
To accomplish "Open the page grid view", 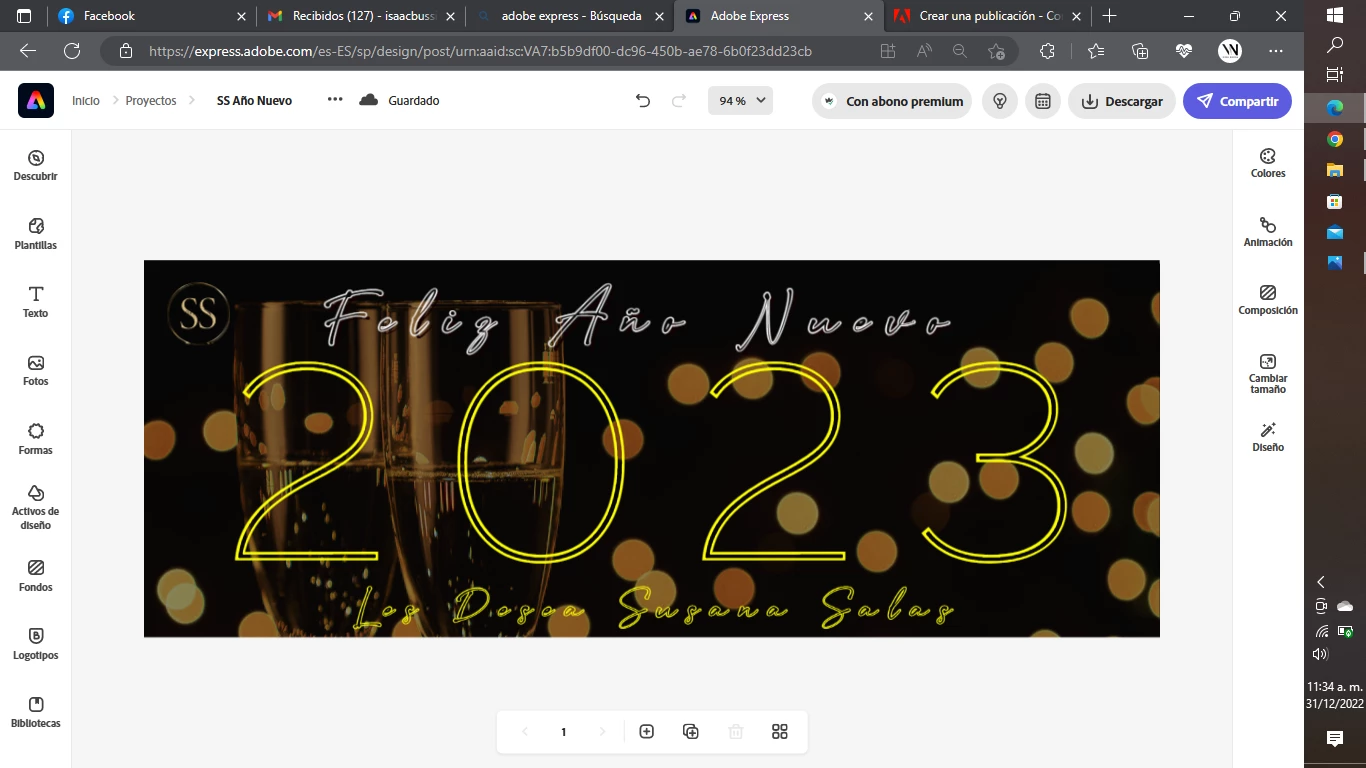I will [780, 732].
